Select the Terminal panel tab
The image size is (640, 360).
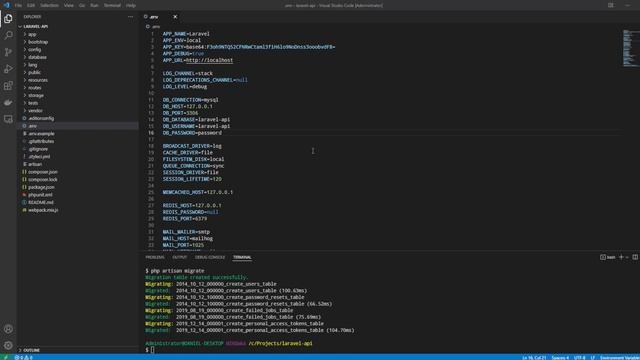tap(242, 257)
